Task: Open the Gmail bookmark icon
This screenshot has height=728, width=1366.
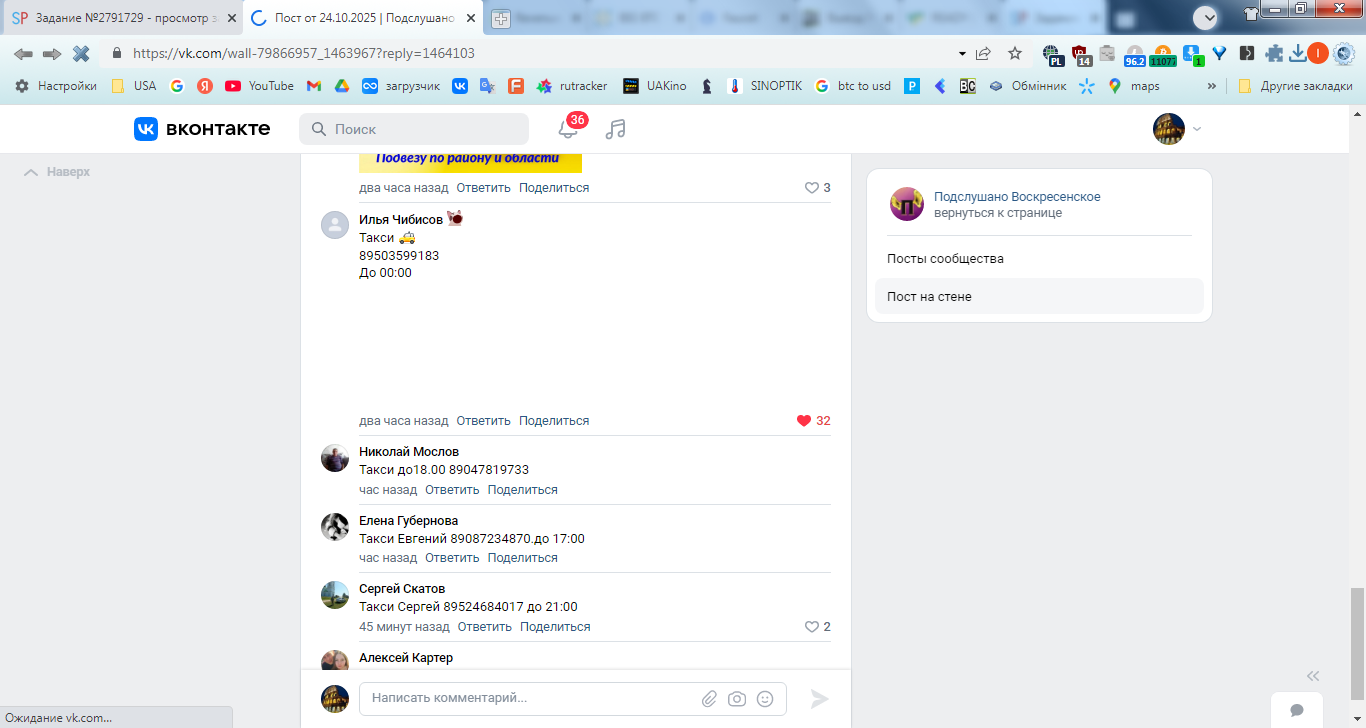Action: click(313, 86)
